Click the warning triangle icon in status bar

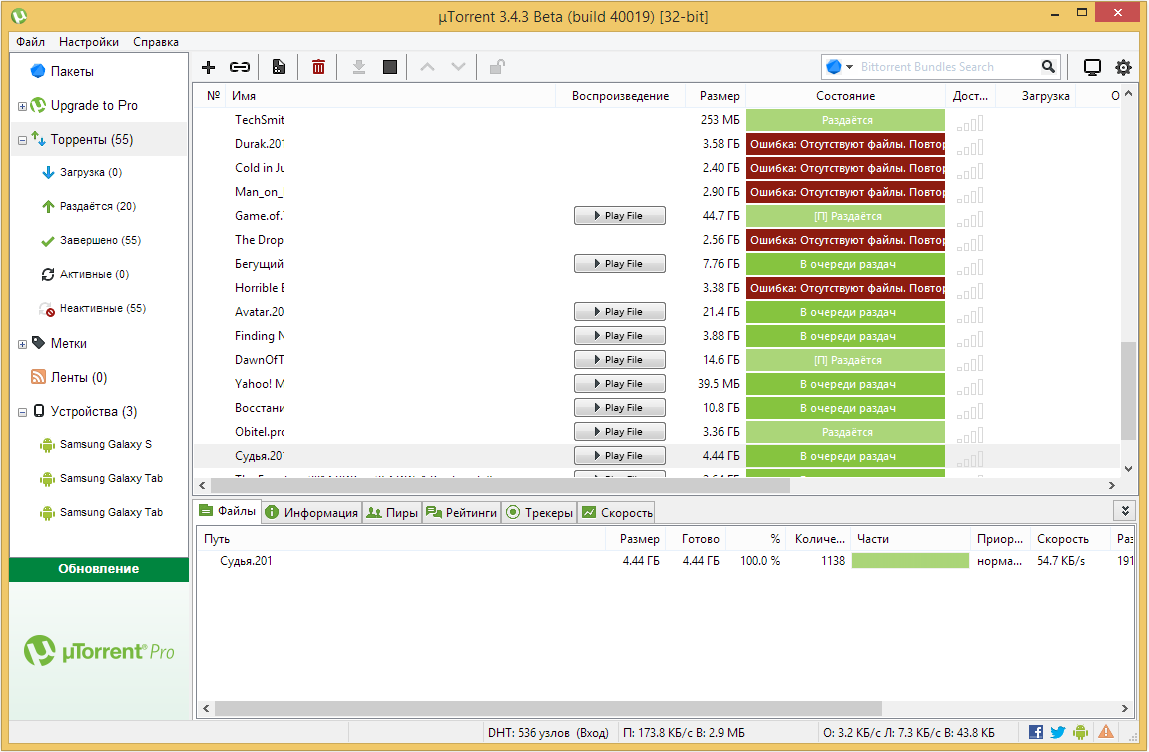point(1106,731)
